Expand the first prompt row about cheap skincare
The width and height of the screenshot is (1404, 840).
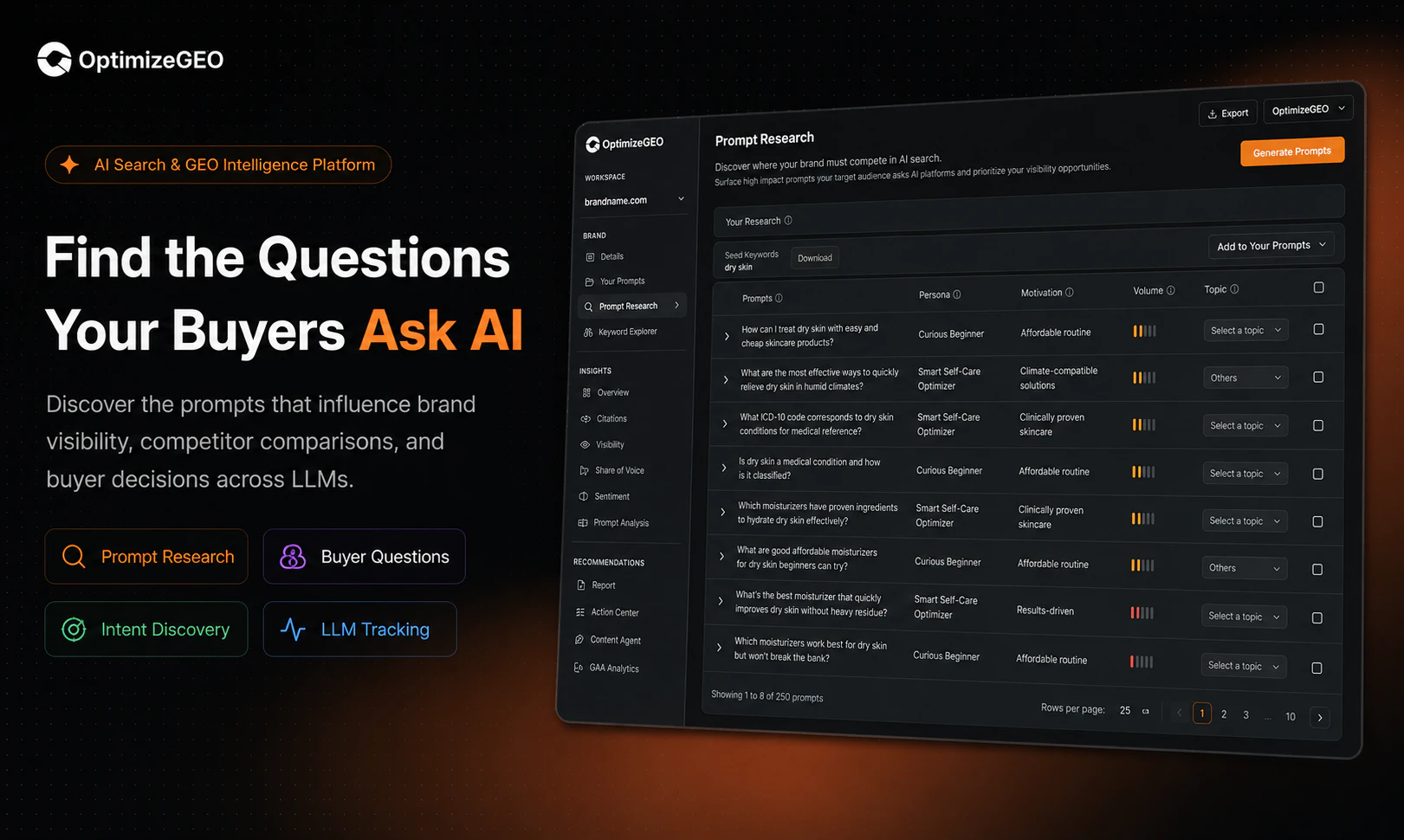click(x=727, y=336)
